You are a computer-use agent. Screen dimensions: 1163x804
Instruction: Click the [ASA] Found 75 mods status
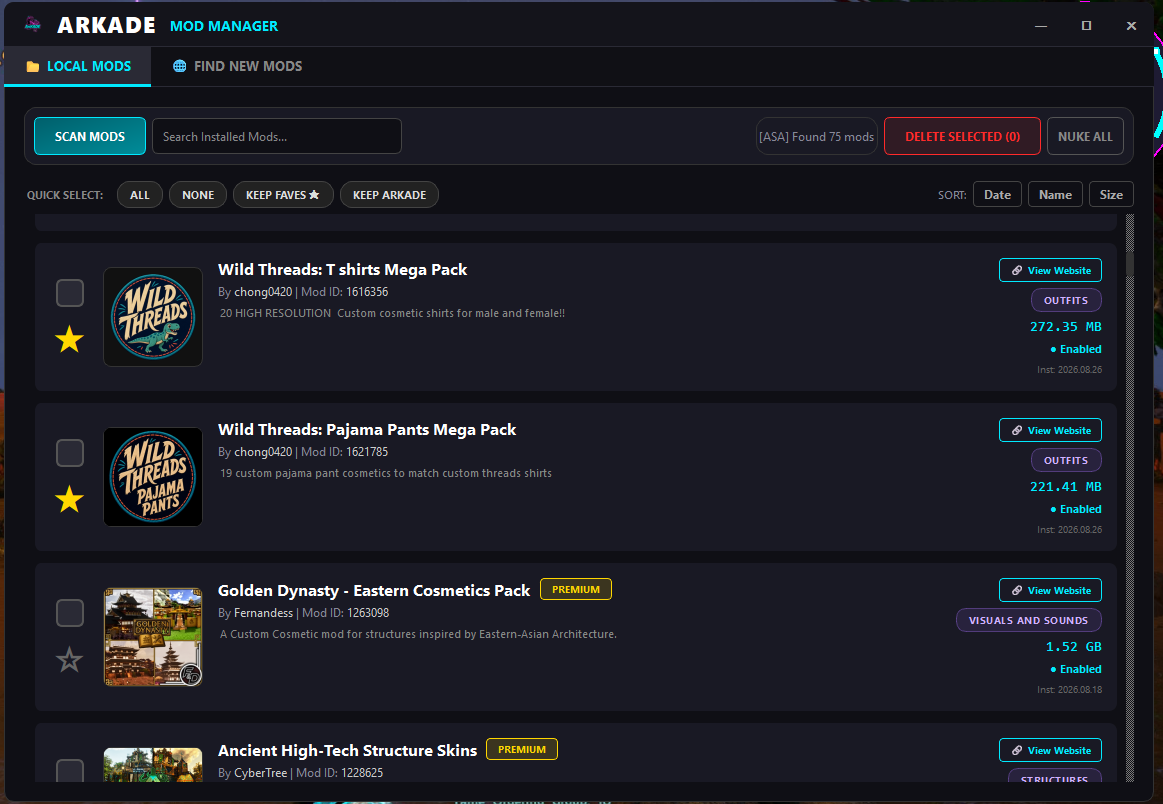tap(816, 136)
